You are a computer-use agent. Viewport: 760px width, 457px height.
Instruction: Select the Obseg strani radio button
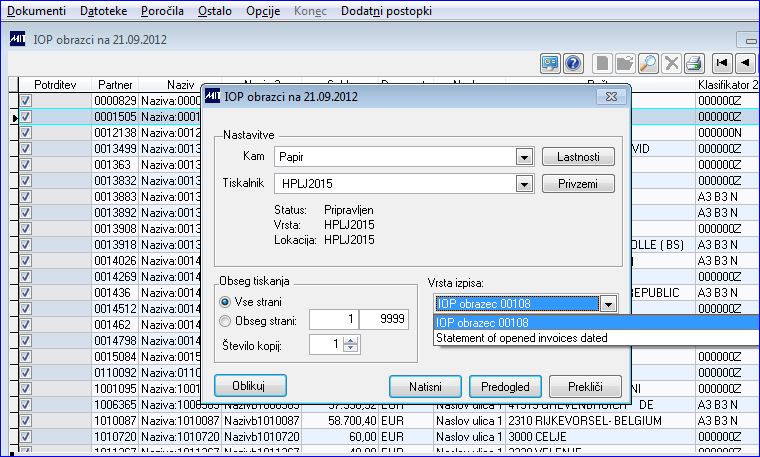224,321
